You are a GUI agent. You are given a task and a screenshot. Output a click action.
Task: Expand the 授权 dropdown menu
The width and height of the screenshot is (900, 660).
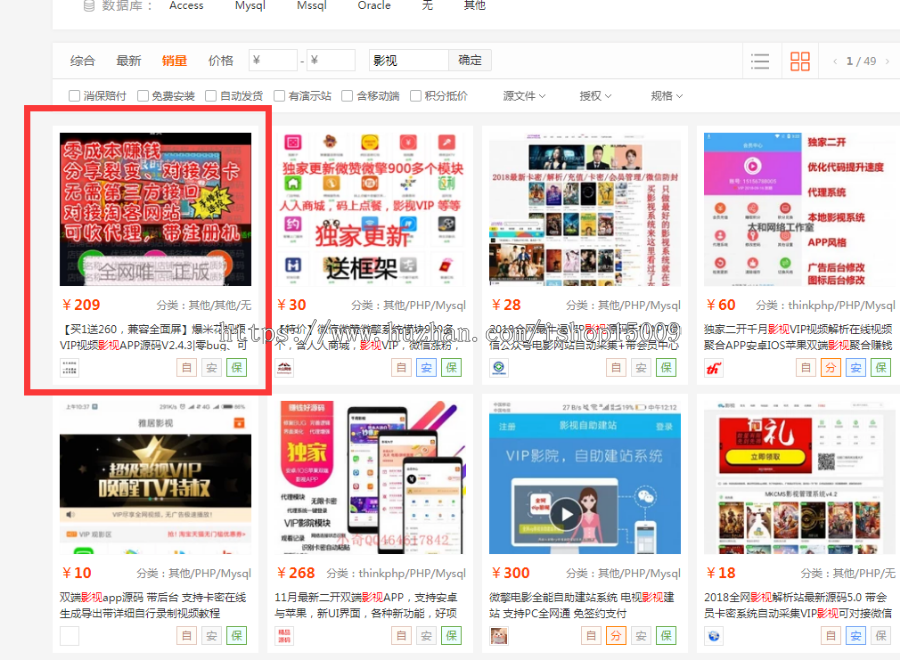[x=596, y=95]
